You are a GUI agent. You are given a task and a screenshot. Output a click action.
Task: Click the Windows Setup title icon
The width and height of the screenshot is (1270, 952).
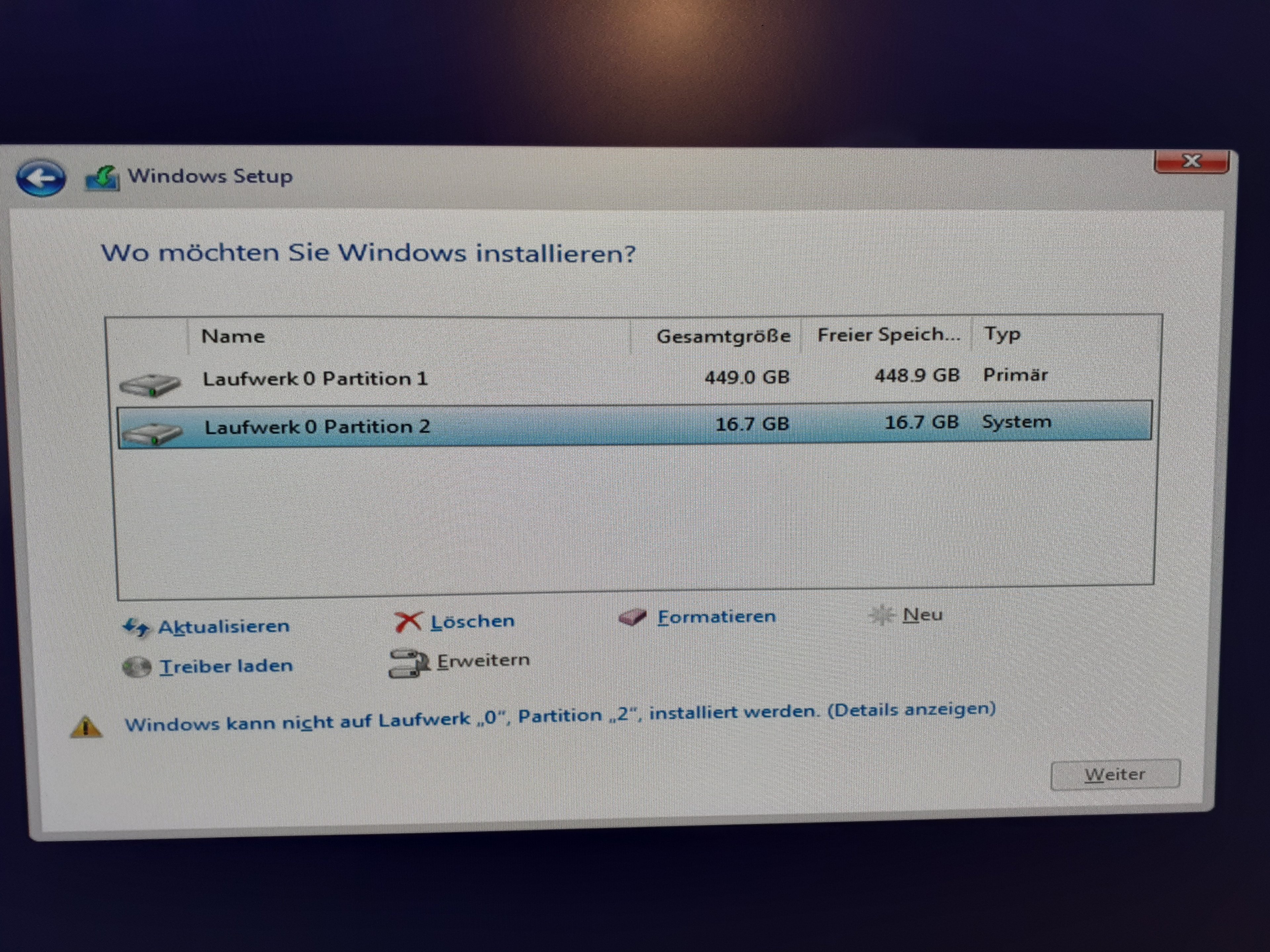coord(102,178)
